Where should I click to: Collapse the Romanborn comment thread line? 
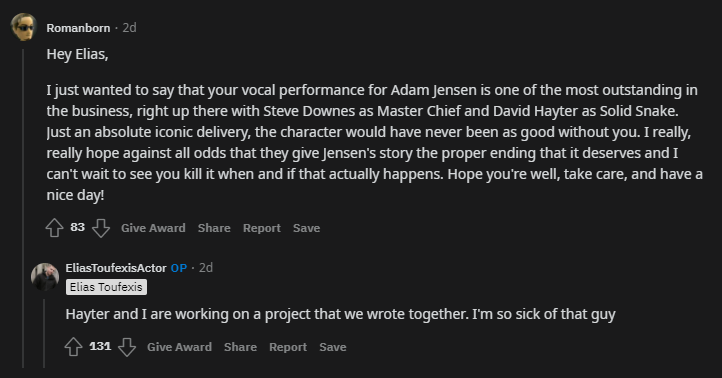tap(23, 208)
